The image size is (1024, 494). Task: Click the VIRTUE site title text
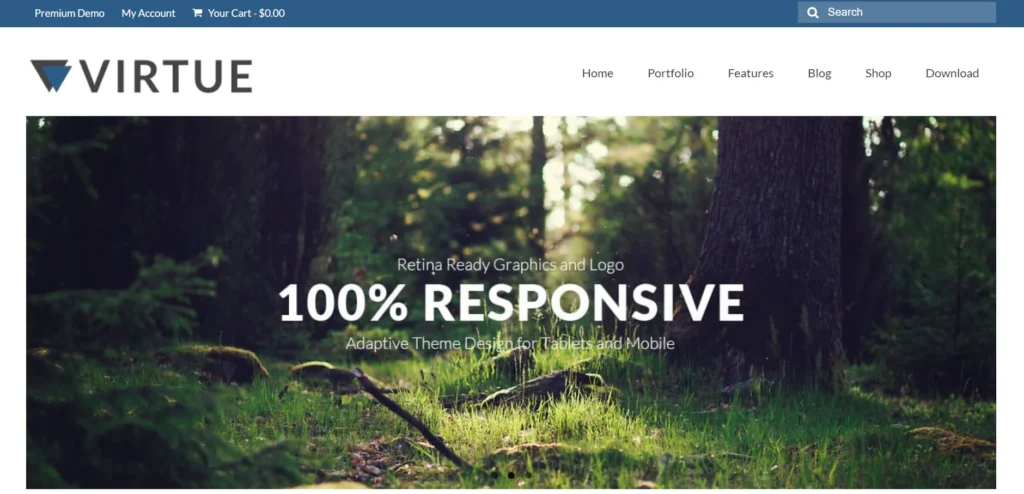click(166, 77)
